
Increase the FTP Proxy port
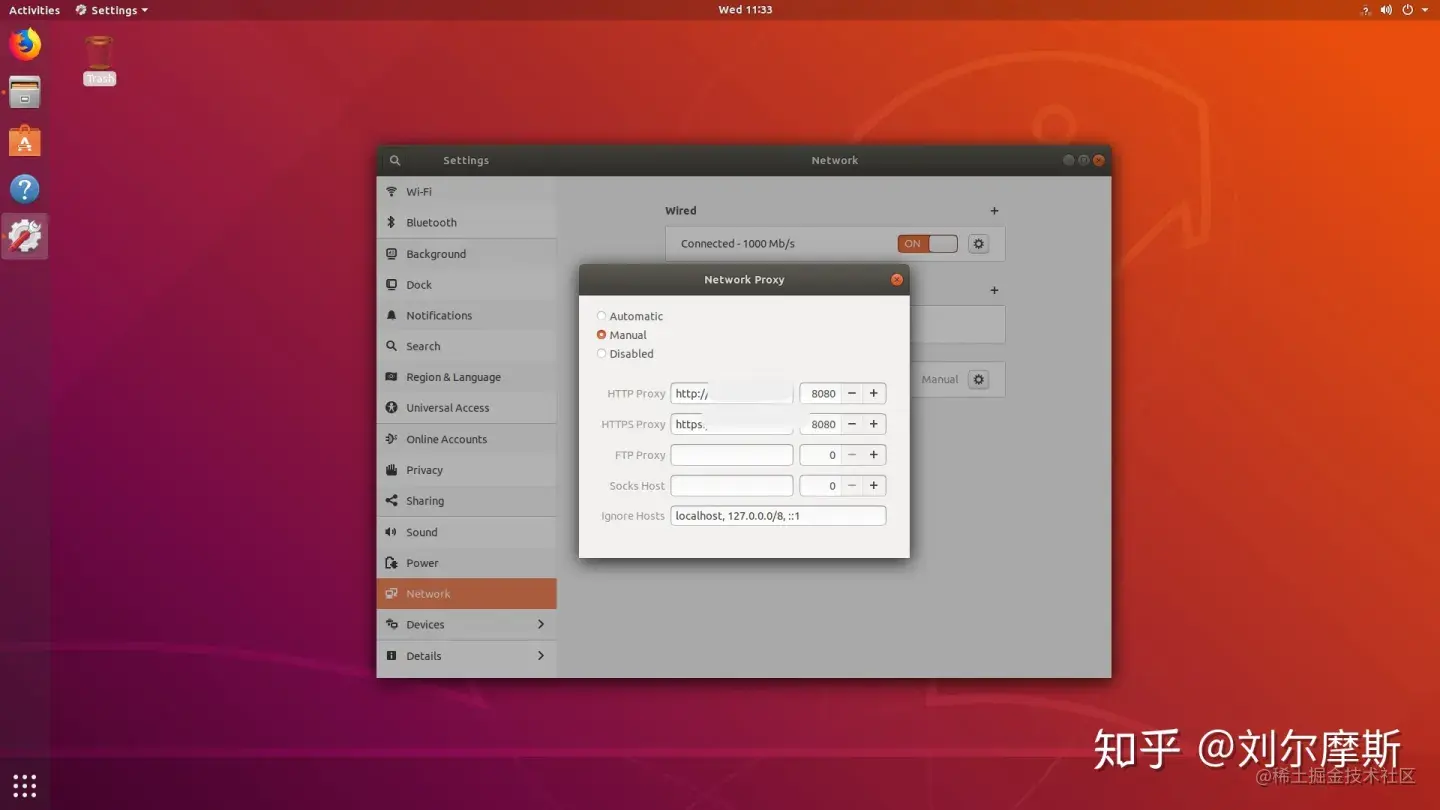point(874,455)
